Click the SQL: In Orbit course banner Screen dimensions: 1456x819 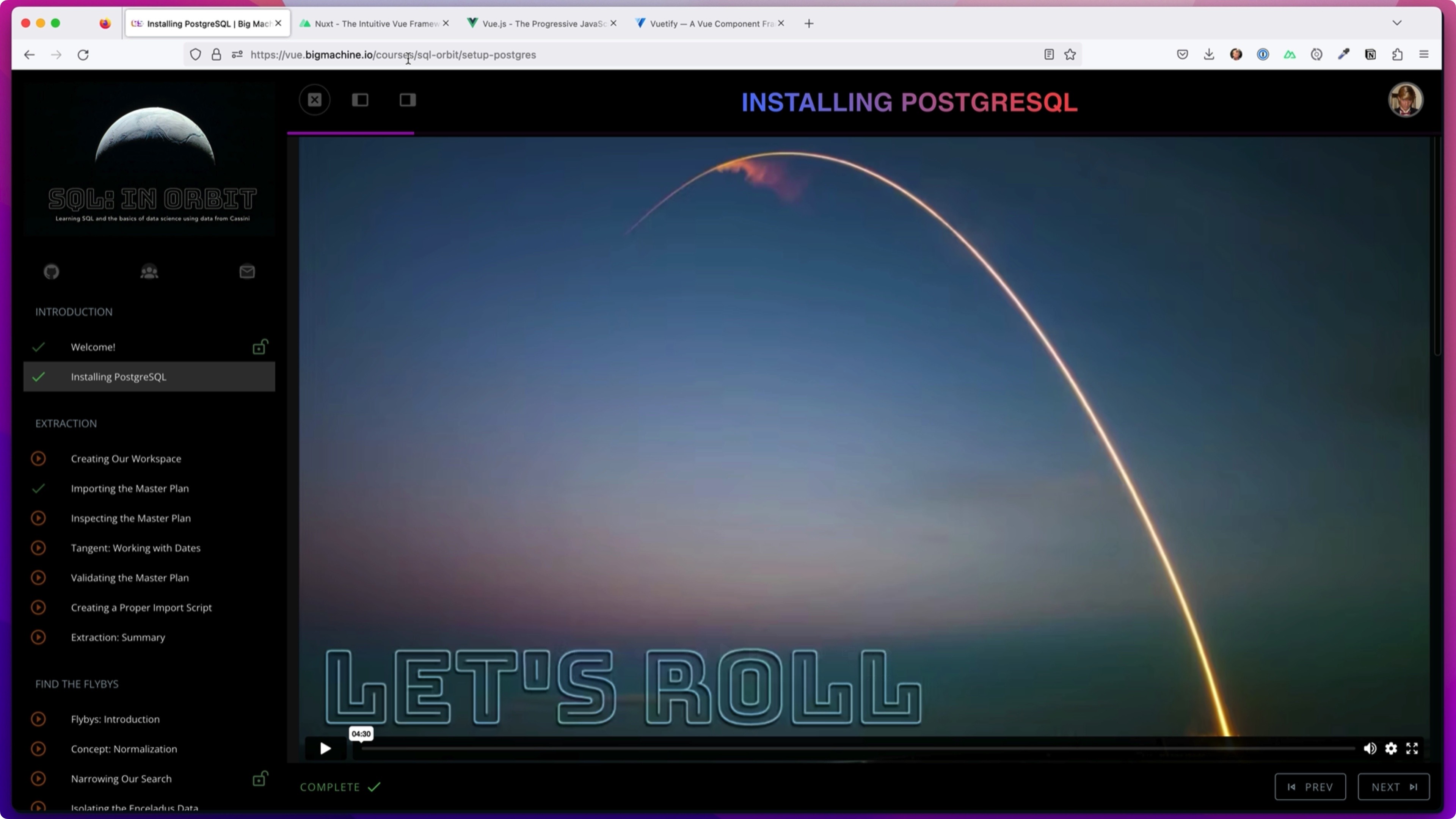tap(149, 159)
